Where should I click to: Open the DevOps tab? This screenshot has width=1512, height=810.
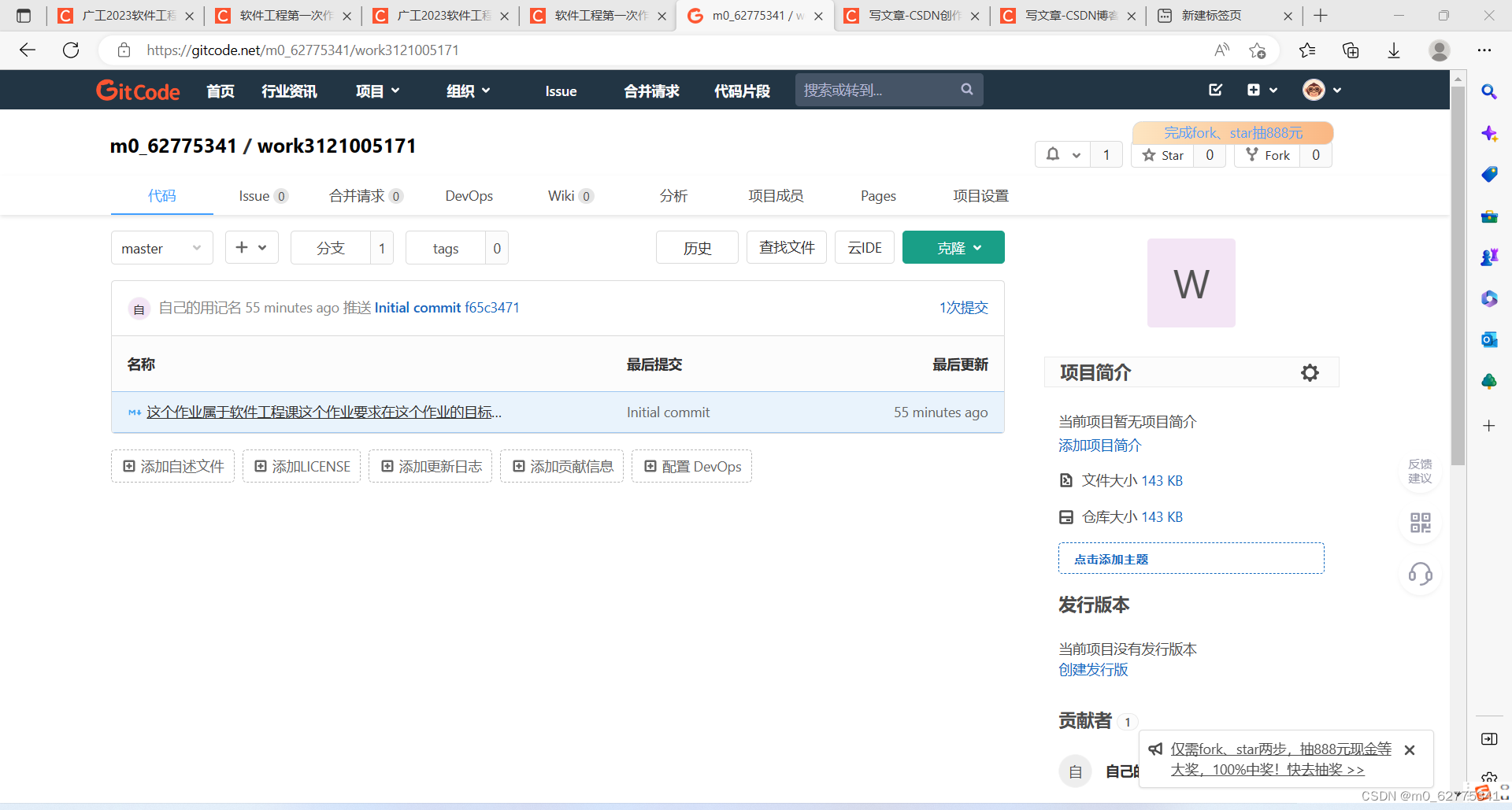pyautogui.click(x=469, y=196)
